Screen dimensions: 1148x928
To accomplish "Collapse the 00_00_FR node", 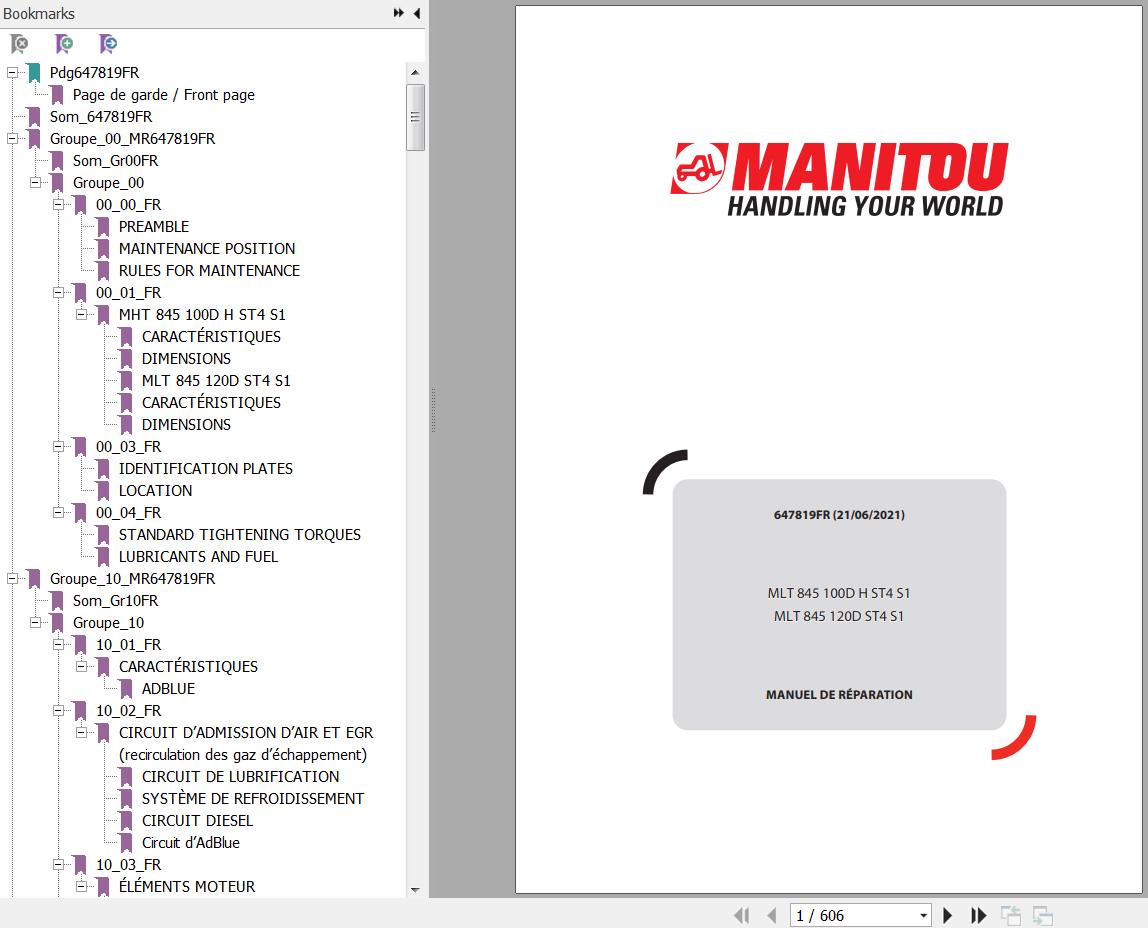I will (x=59, y=204).
